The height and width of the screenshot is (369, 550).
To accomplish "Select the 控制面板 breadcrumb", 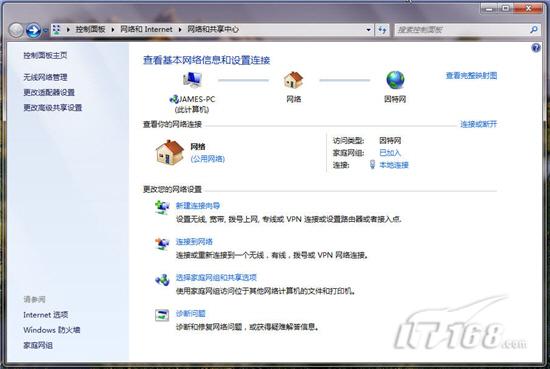I will coord(90,29).
